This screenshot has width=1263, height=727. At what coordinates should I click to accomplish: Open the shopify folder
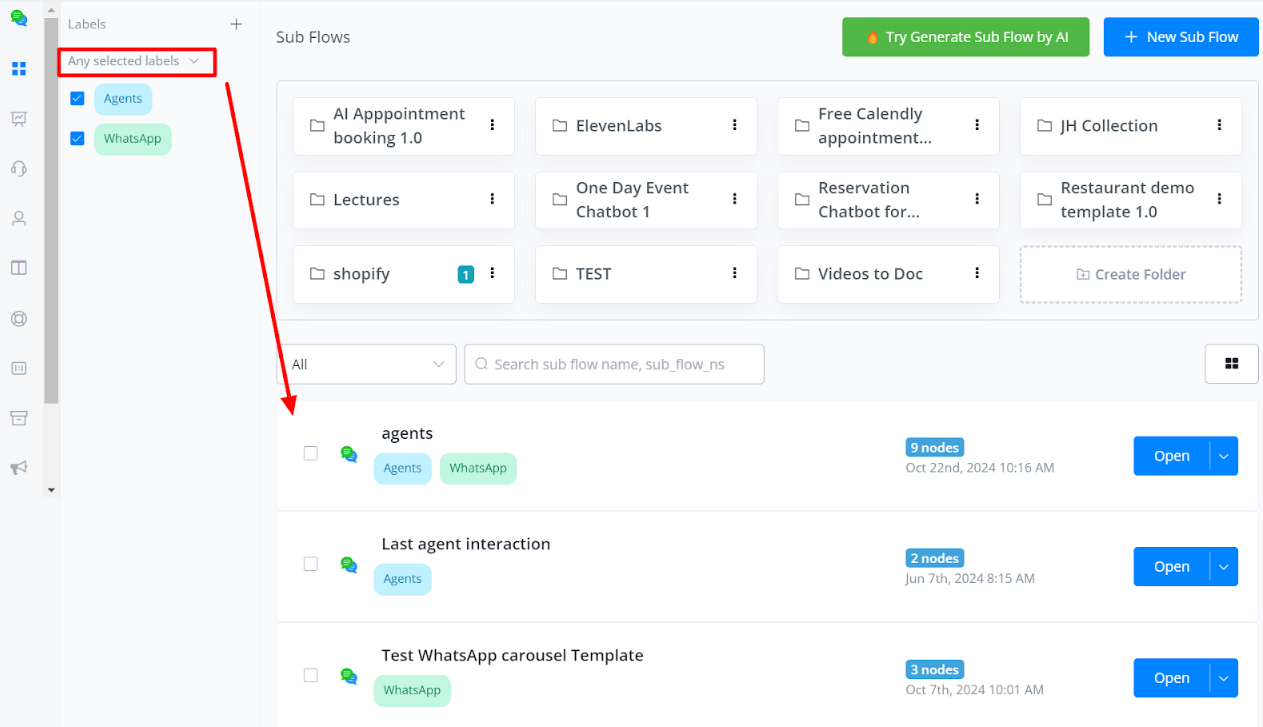(x=361, y=274)
